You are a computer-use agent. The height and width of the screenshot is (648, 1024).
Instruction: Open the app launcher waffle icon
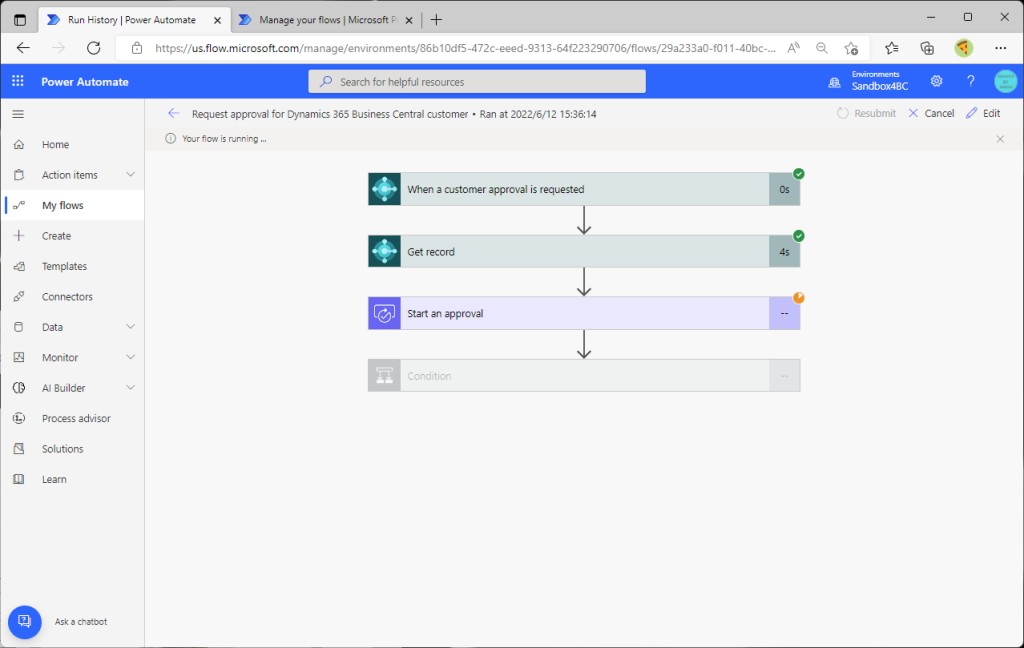point(18,81)
